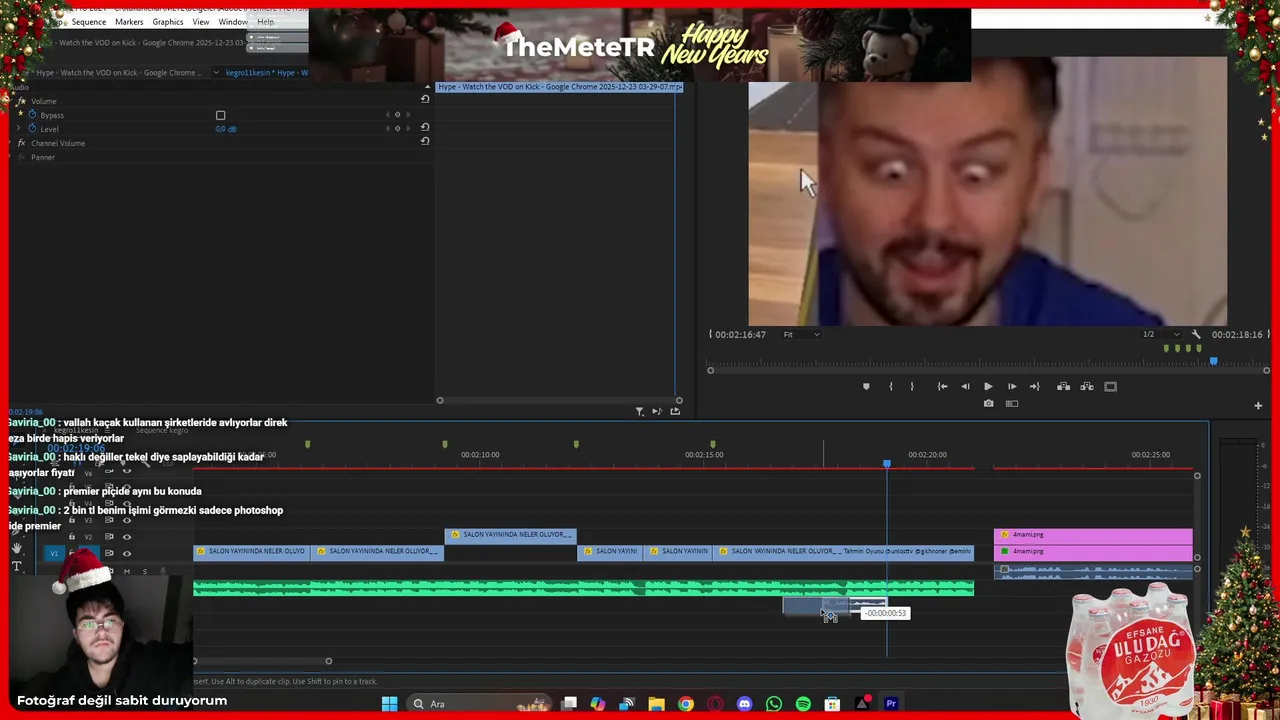Image resolution: width=1280 pixels, height=720 pixels.
Task: Toggle V1 track output eye
Action: click(x=126, y=553)
